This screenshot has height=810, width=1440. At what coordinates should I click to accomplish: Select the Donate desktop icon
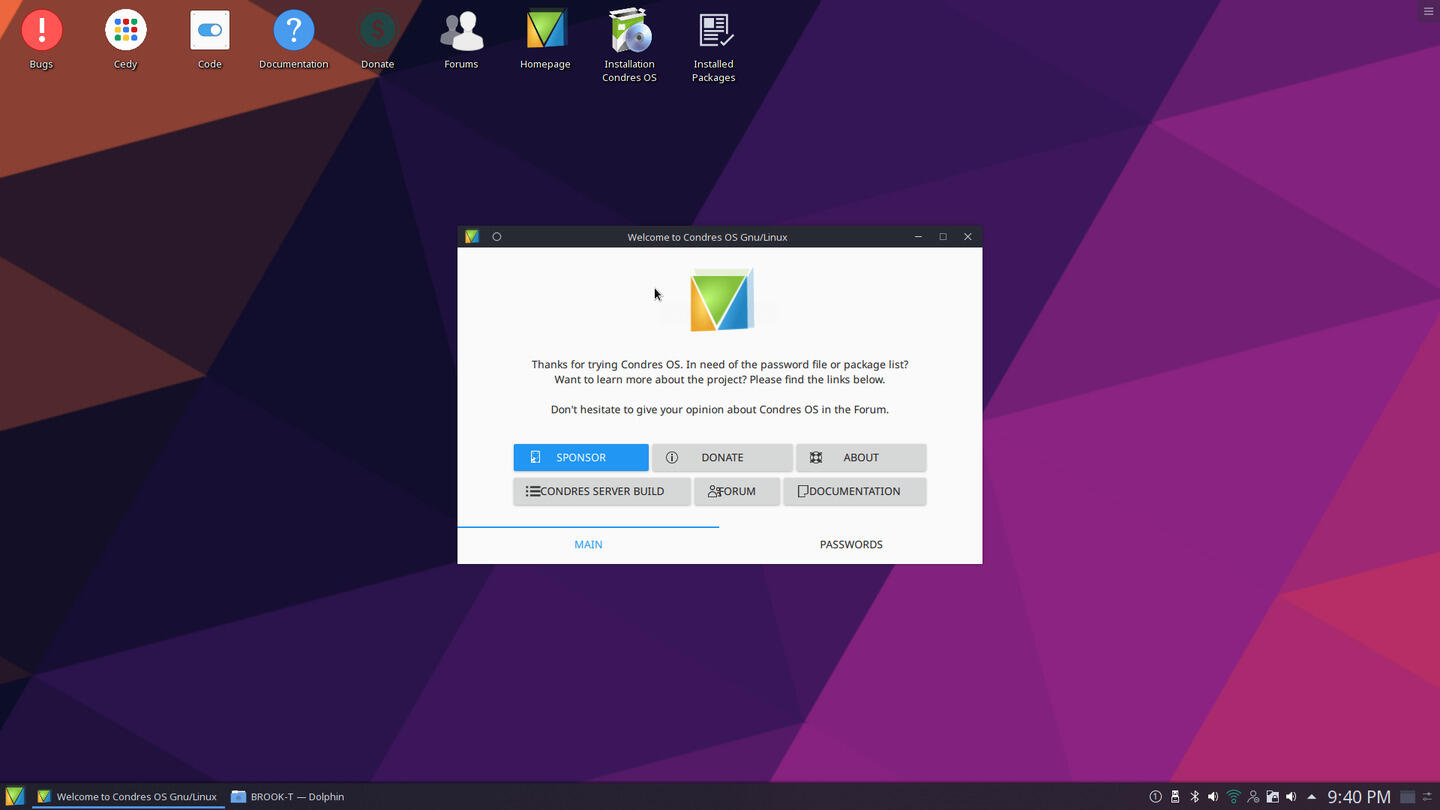click(x=377, y=40)
